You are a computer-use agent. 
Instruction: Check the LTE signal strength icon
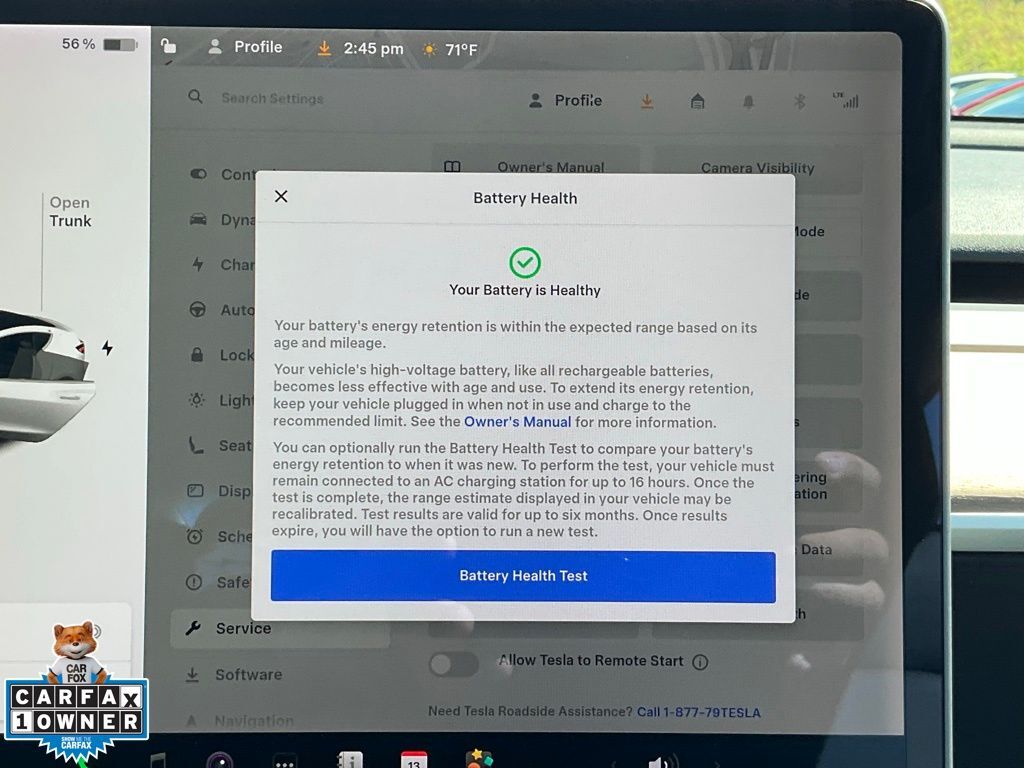[x=845, y=100]
